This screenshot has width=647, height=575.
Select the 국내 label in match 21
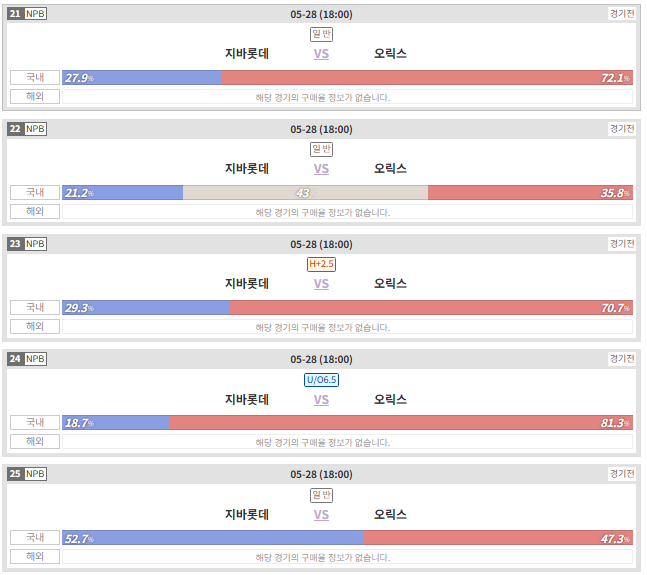35,78
